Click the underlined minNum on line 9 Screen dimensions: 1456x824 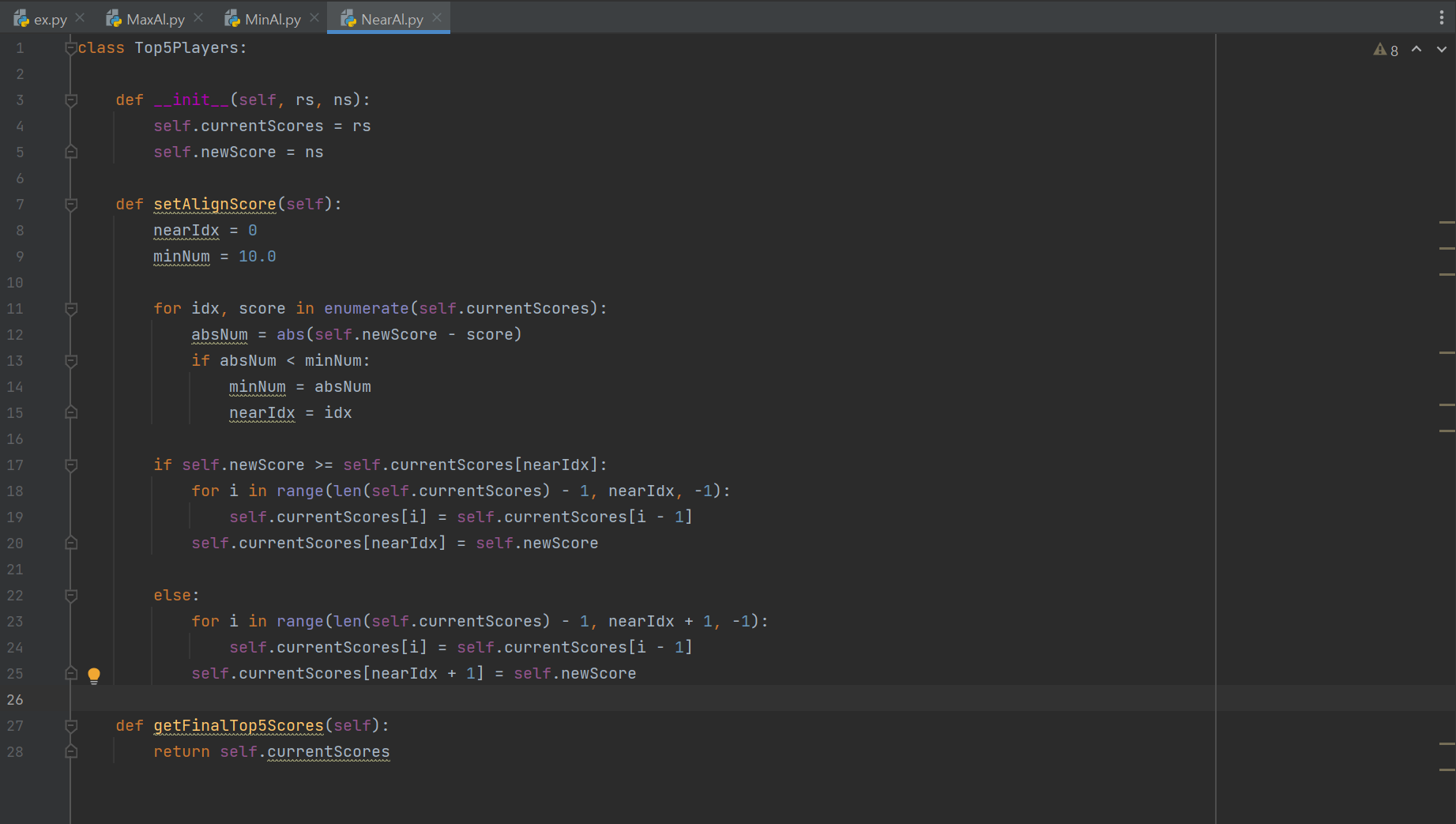[x=182, y=256]
